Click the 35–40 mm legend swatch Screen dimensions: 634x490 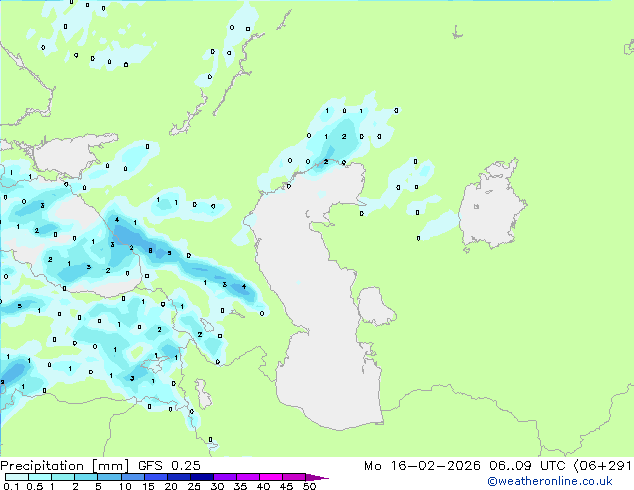click(248, 477)
